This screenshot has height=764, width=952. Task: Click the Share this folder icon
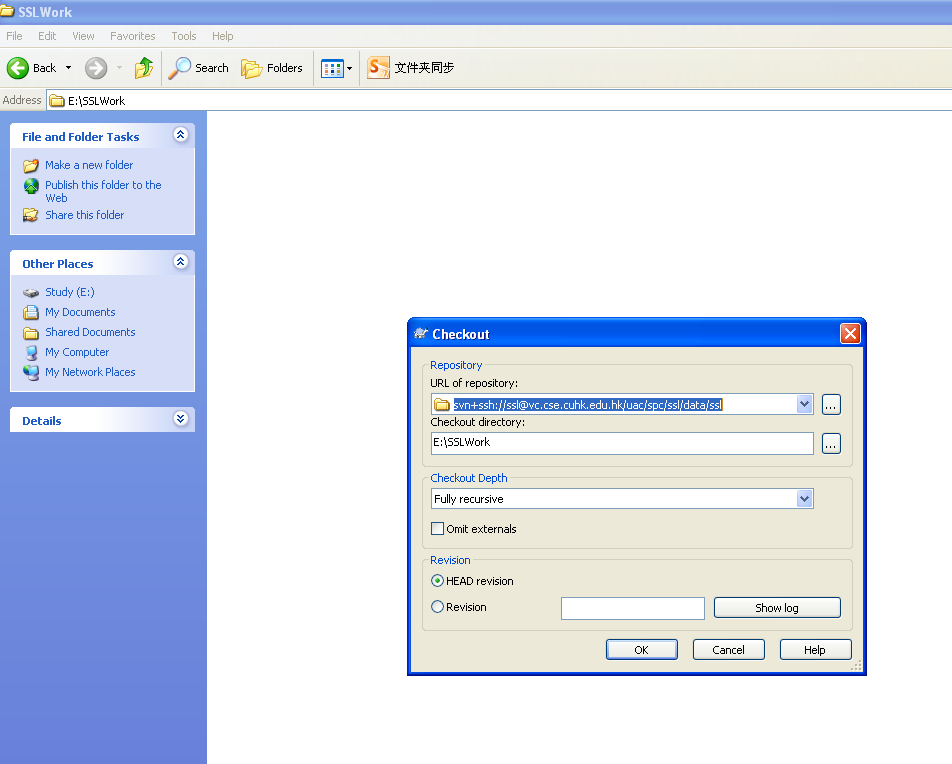point(31,215)
